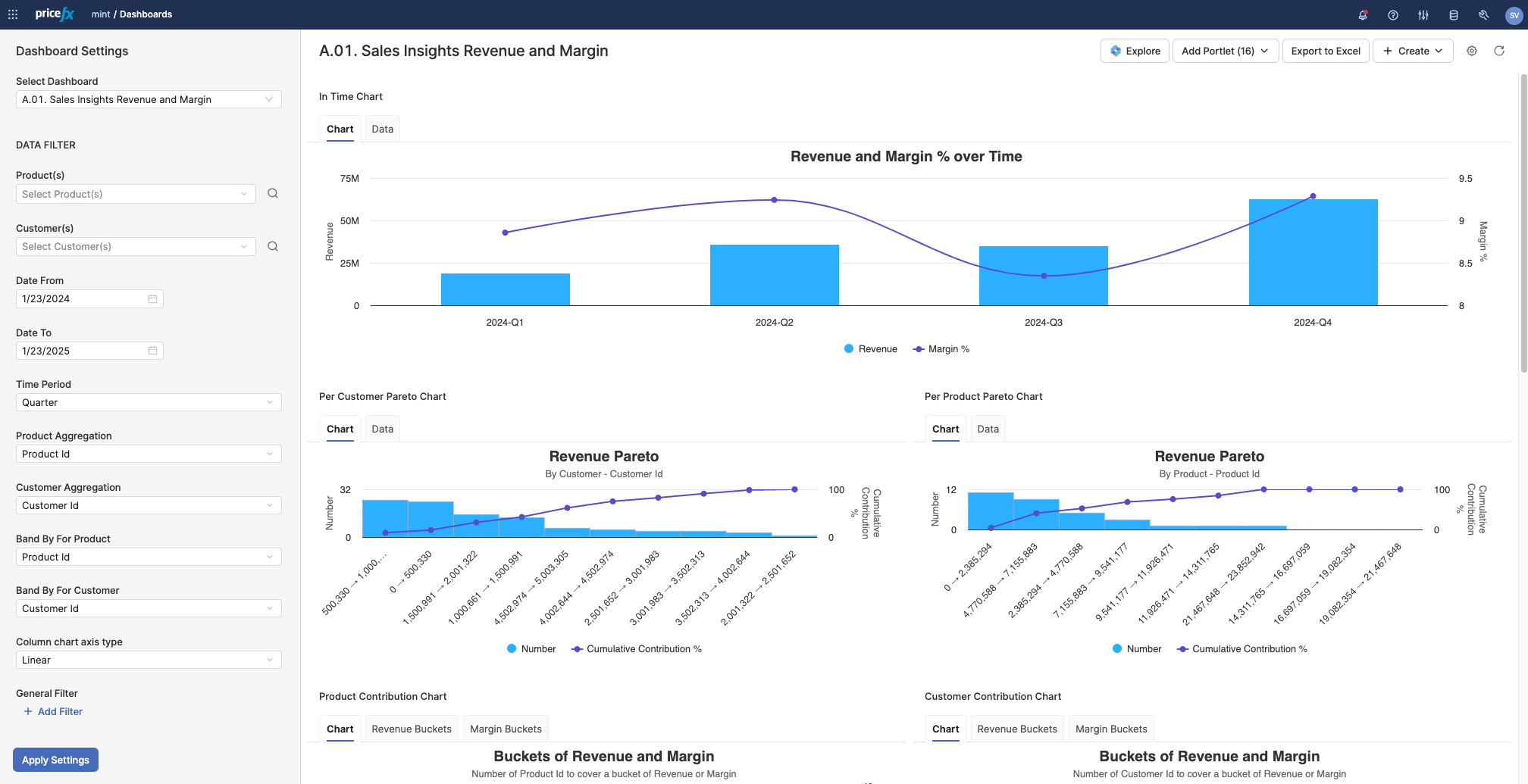This screenshot has height=784, width=1528.
Task: Refresh the dashboard with the reload icon
Action: point(1500,51)
